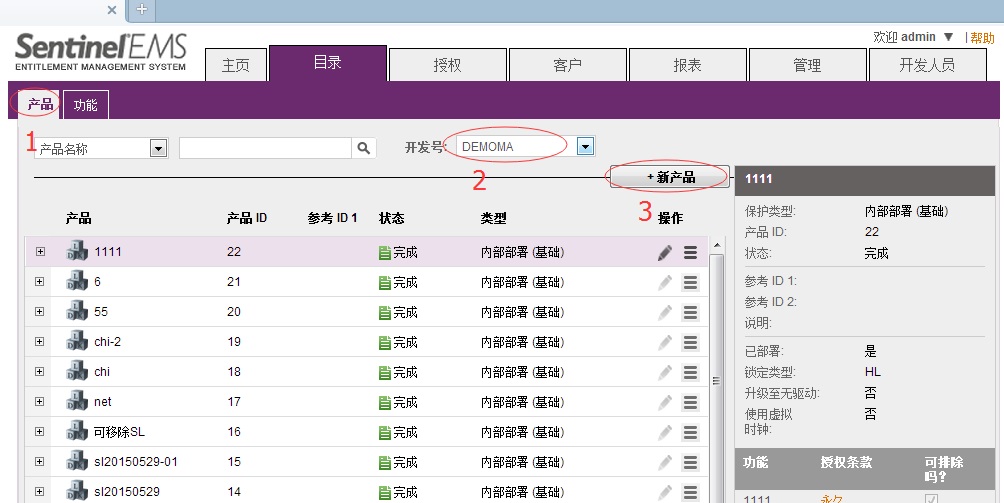Click the product list vertical scrollbar
The image size is (1004, 503).
point(716,380)
